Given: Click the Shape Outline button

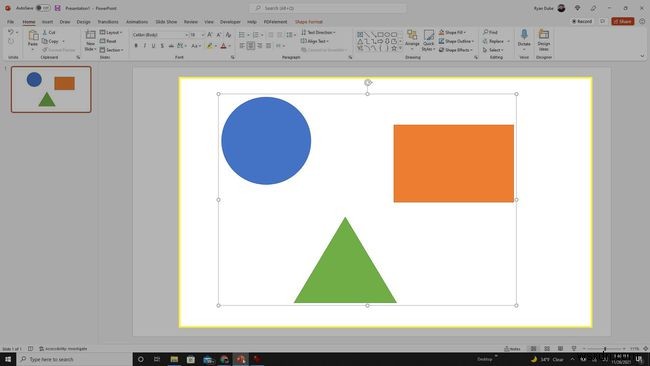Looking at the screenshot, I should click(456, 41).
